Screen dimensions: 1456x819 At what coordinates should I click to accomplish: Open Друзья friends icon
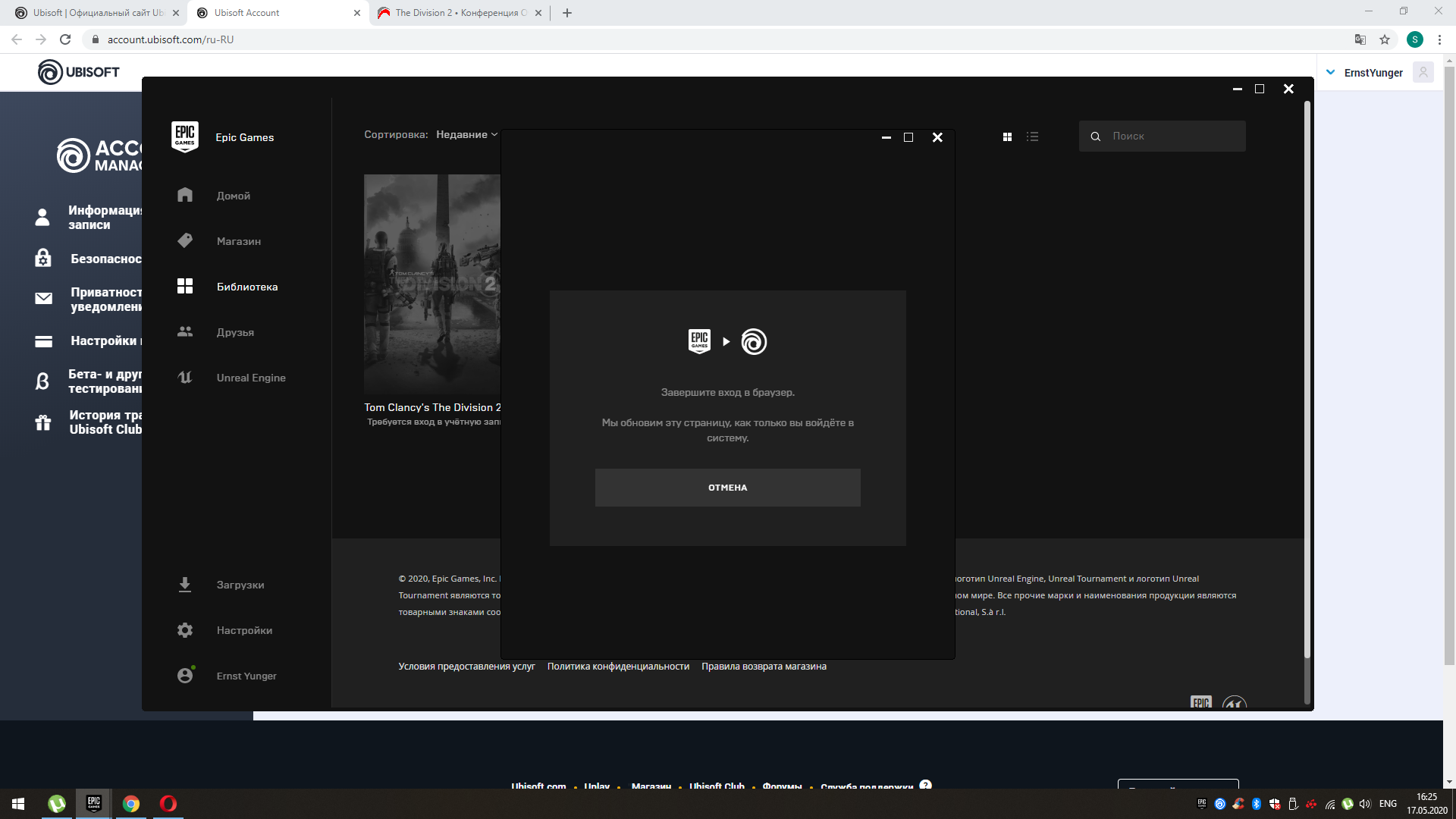[185, 331]
